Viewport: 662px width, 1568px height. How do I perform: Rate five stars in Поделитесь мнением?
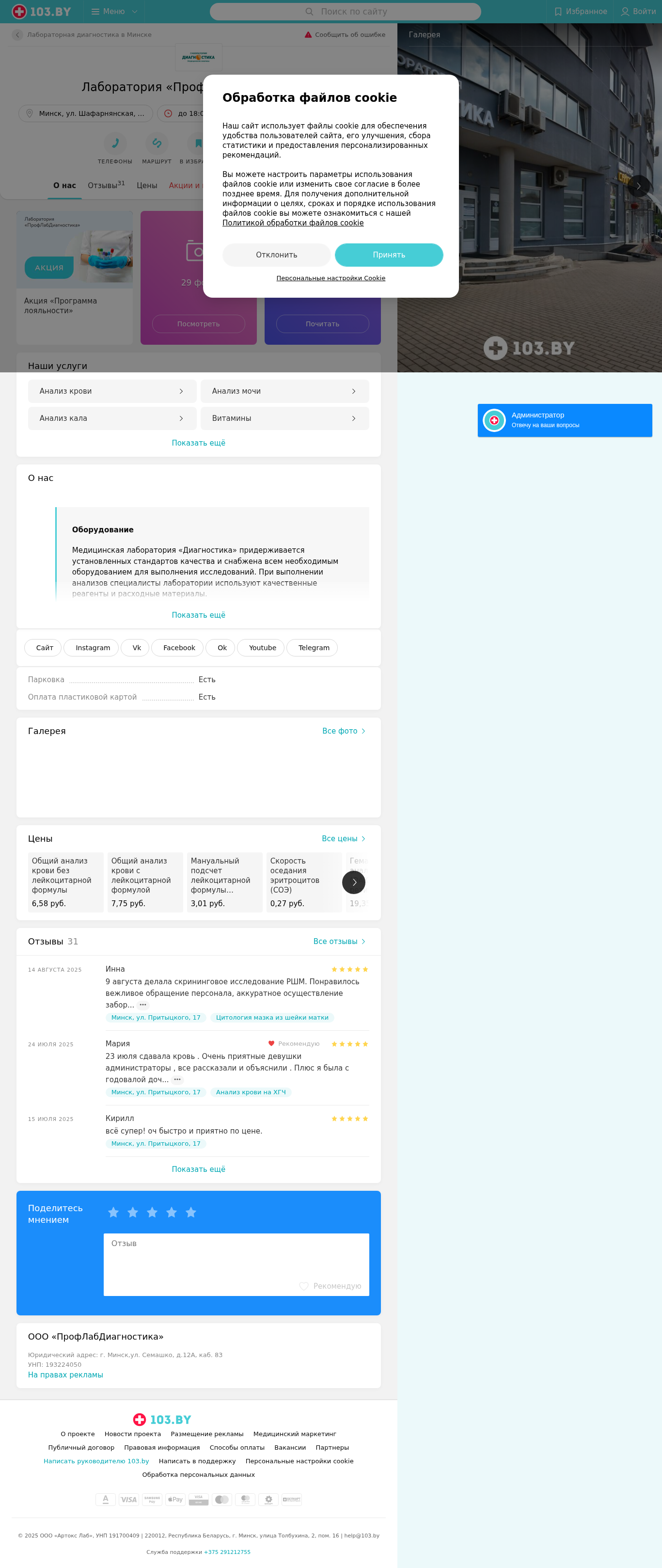pyautogui.click(x=191, y=1213)
